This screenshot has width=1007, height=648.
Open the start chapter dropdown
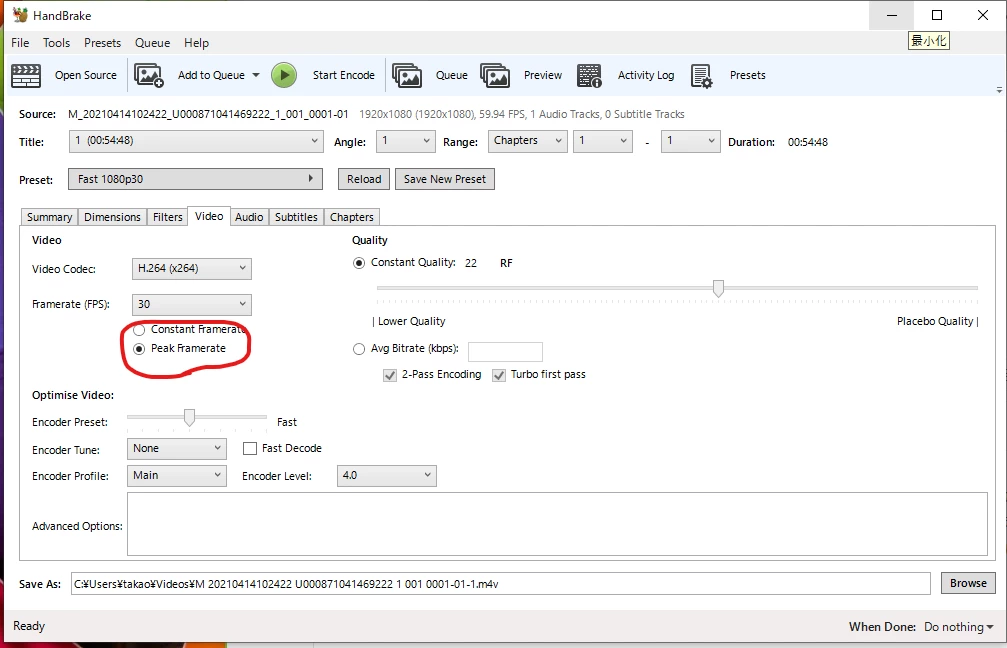(602, 141)
